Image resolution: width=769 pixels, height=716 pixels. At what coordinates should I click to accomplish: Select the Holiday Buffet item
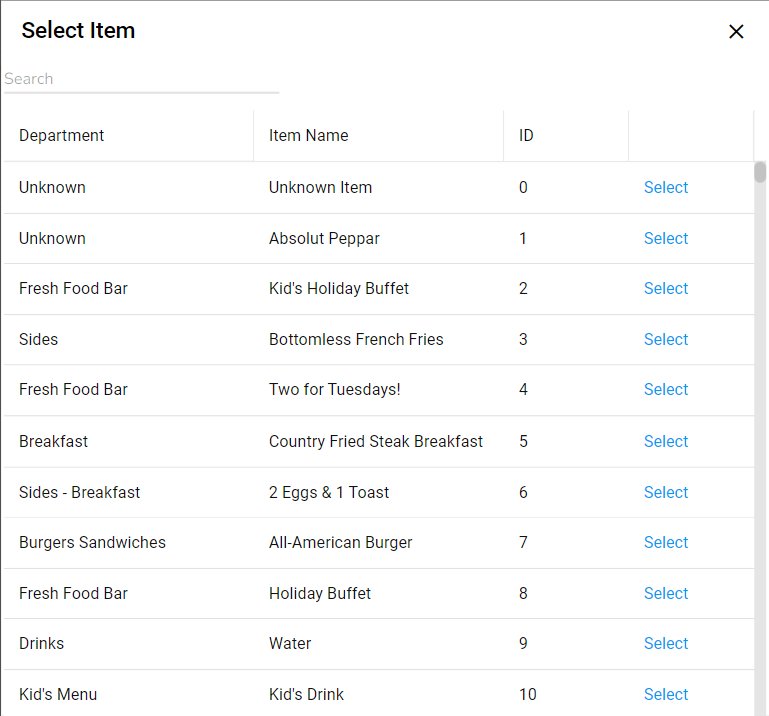pyautogui.click(x=666, y=594)
